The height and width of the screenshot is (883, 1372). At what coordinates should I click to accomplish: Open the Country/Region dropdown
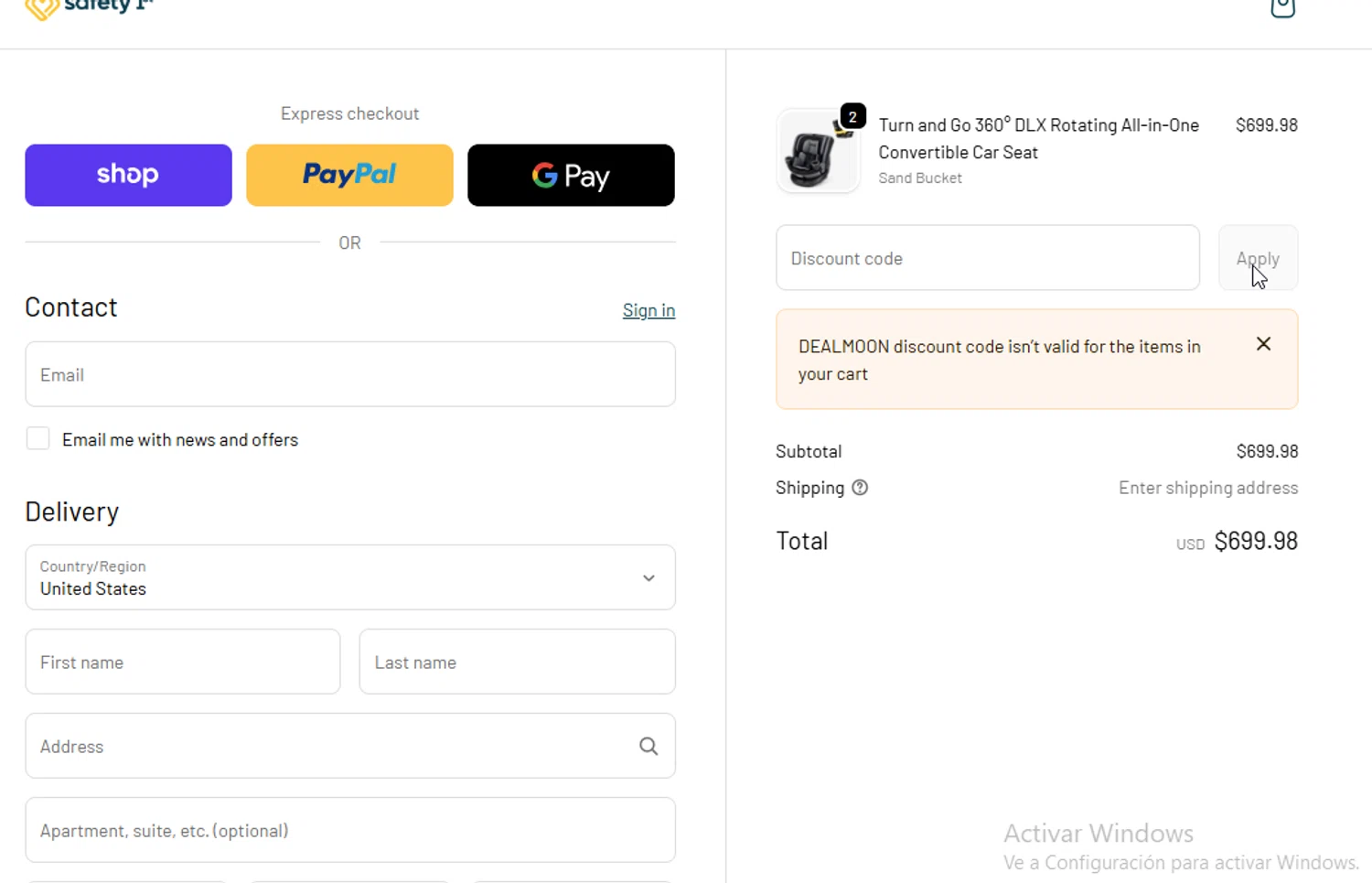click(349, 578)
